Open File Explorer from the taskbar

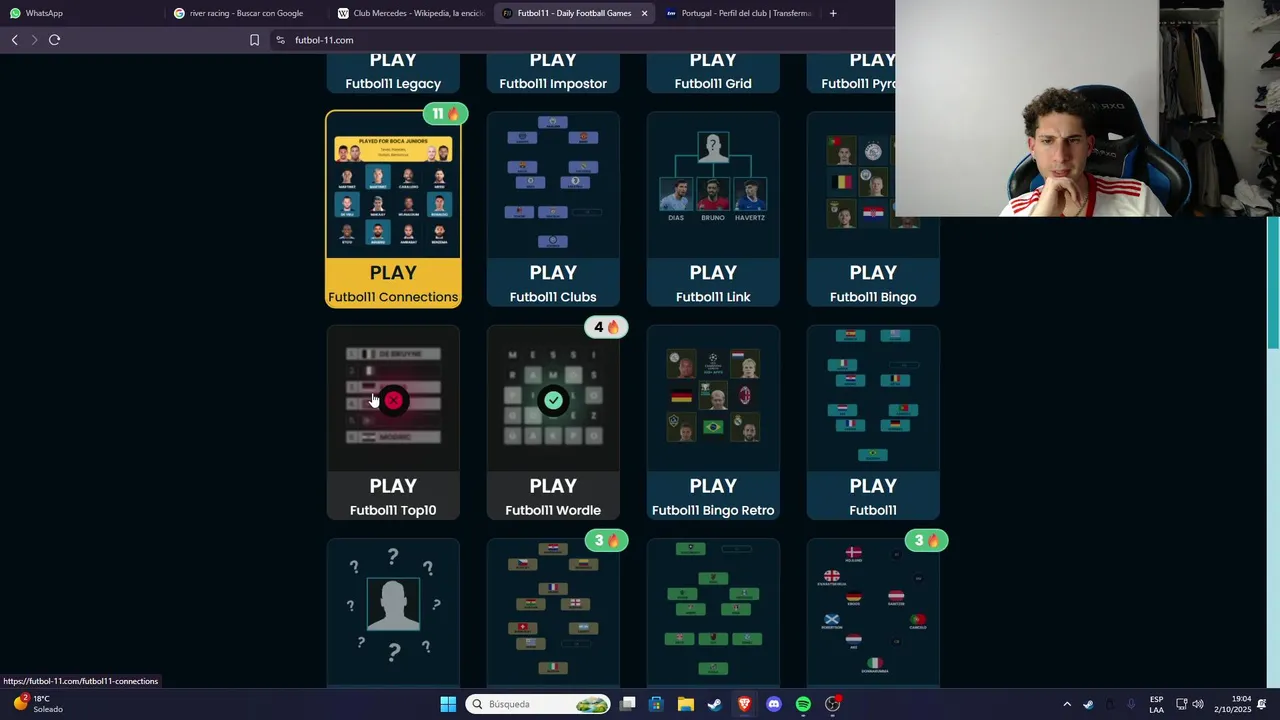pyautogui.click(x=685, y=704)
